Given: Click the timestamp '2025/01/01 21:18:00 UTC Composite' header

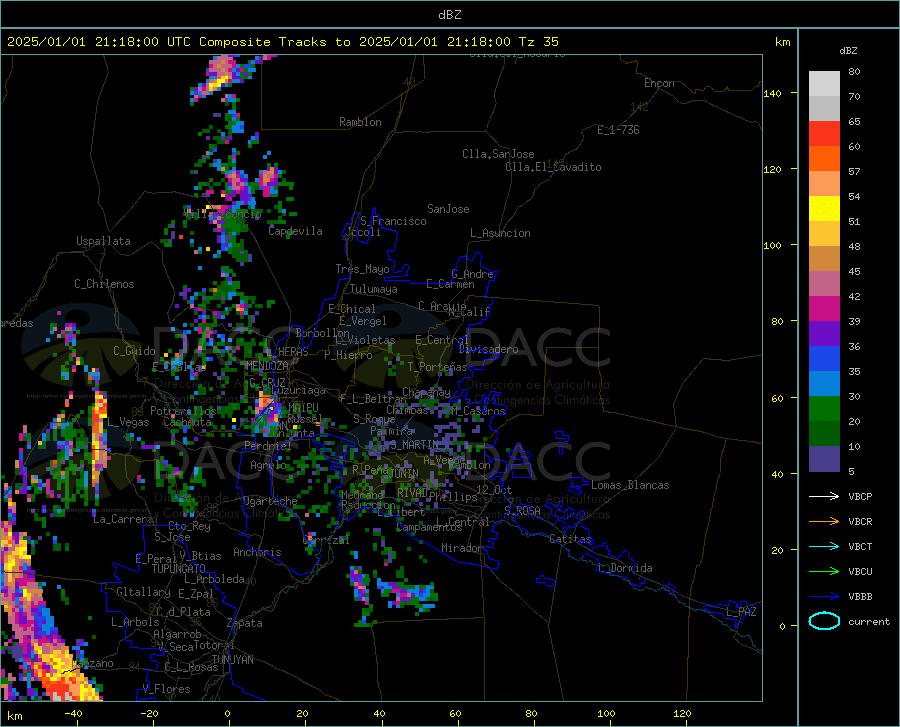Looking at the screenshot, I should [139, 42].
